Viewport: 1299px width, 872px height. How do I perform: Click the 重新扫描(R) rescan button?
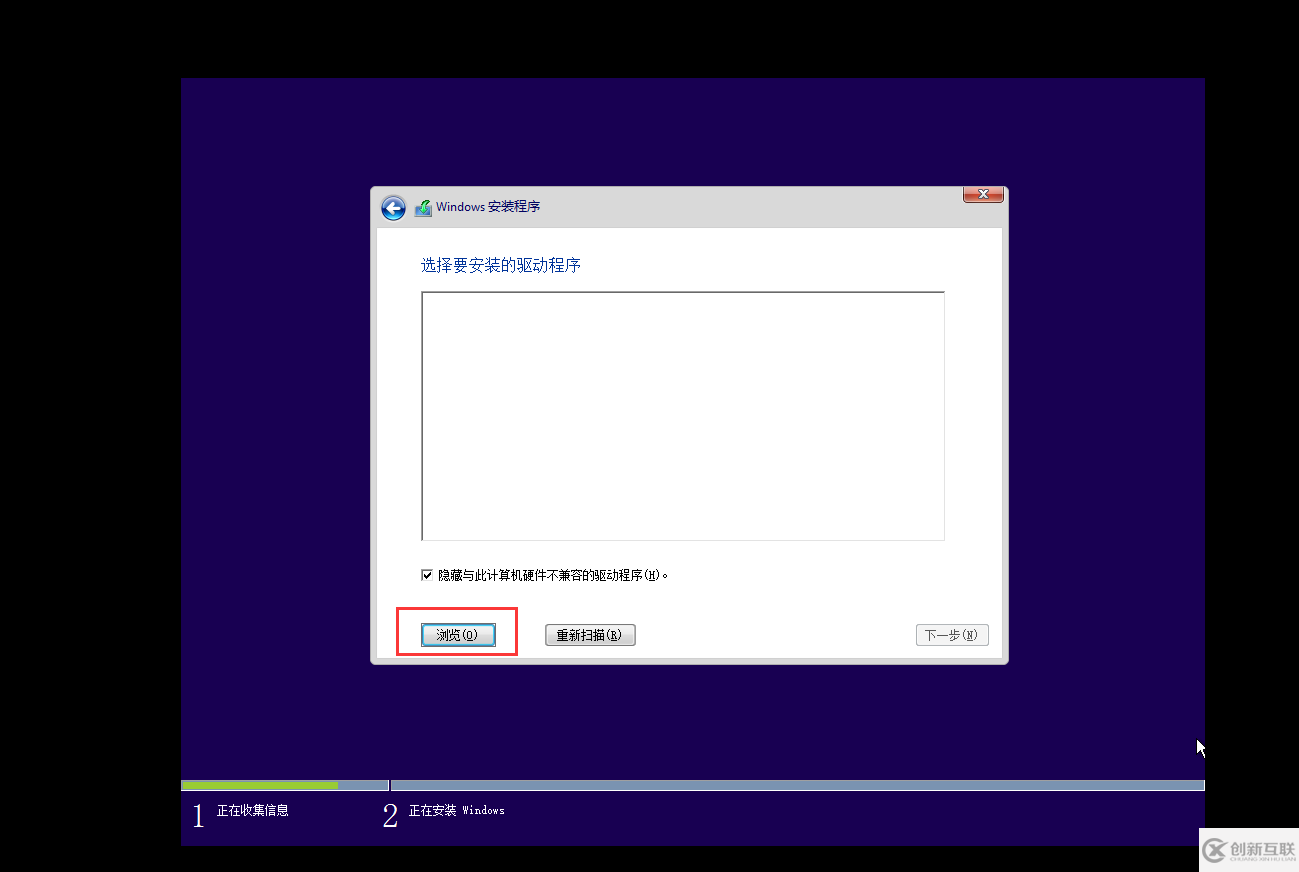click(x=590, y=635)
